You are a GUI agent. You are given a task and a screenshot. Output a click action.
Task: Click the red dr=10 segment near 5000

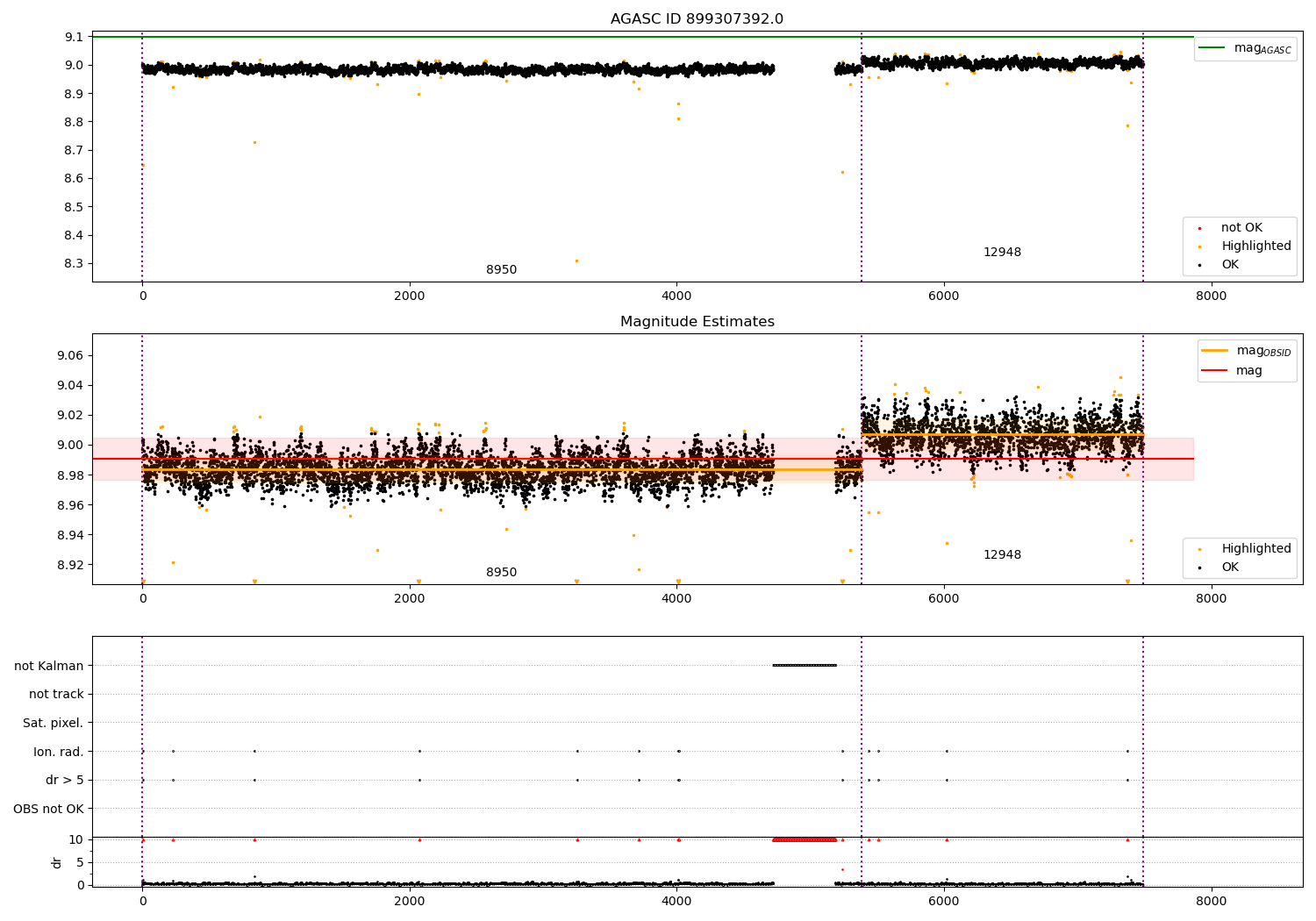click(x=805, y=839)
